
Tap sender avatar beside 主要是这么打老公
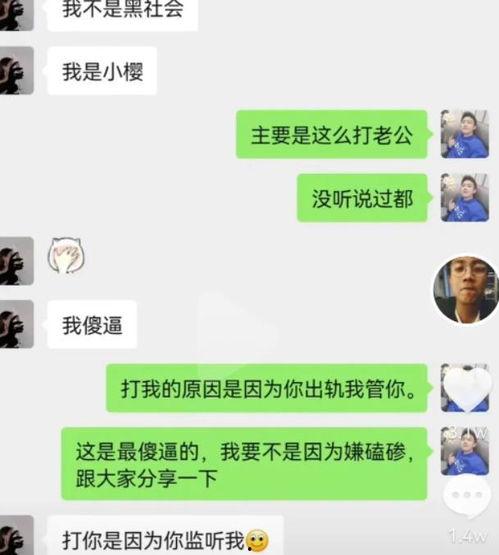point(465,134)
